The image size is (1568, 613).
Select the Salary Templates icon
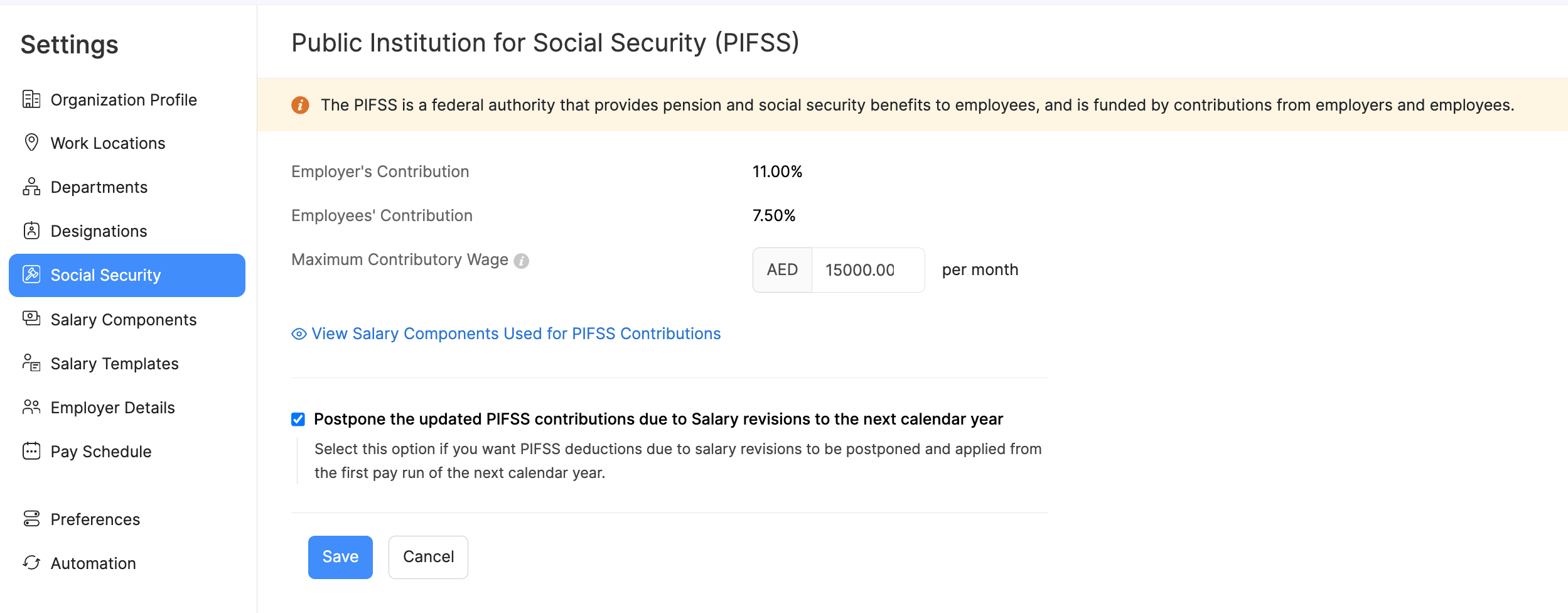pyautogui.click(x=31, y=363)
